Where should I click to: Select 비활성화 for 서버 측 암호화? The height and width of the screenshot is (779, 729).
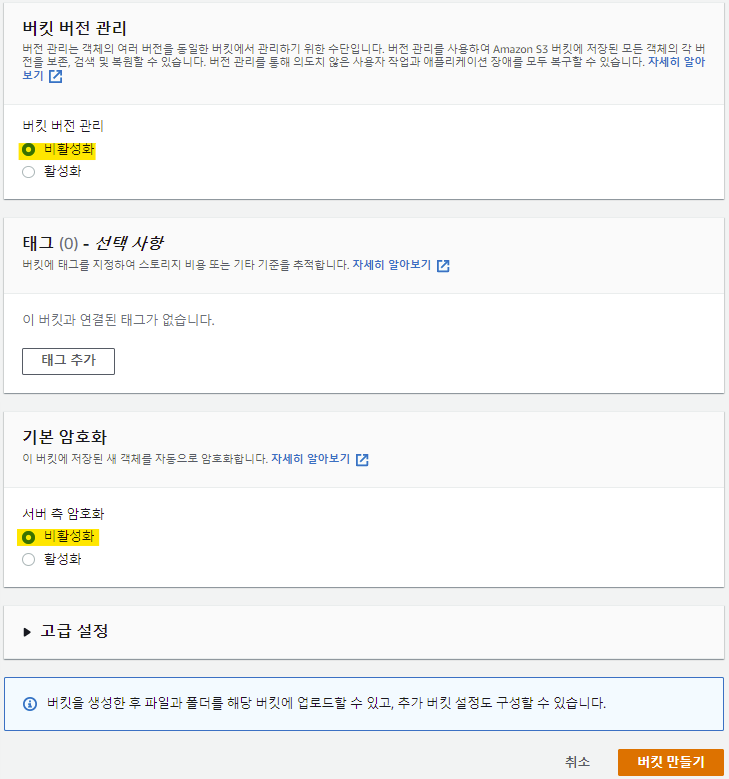click(x=29, y=537)
